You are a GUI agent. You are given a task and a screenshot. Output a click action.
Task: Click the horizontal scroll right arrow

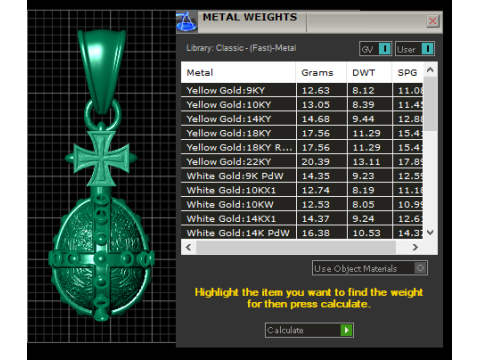[x=415, y=247]
